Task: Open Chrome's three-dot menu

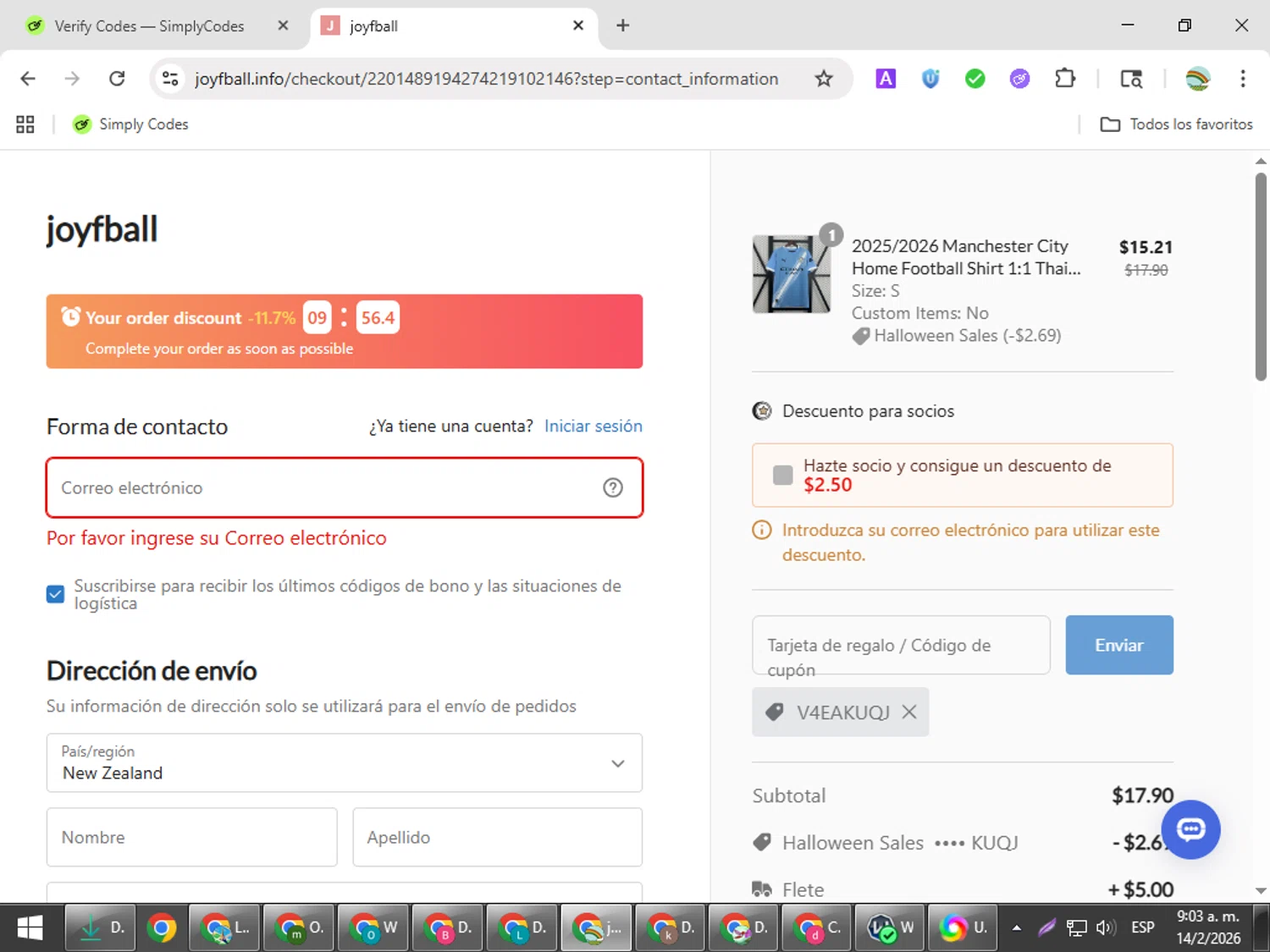Action: click(1243, 79)
